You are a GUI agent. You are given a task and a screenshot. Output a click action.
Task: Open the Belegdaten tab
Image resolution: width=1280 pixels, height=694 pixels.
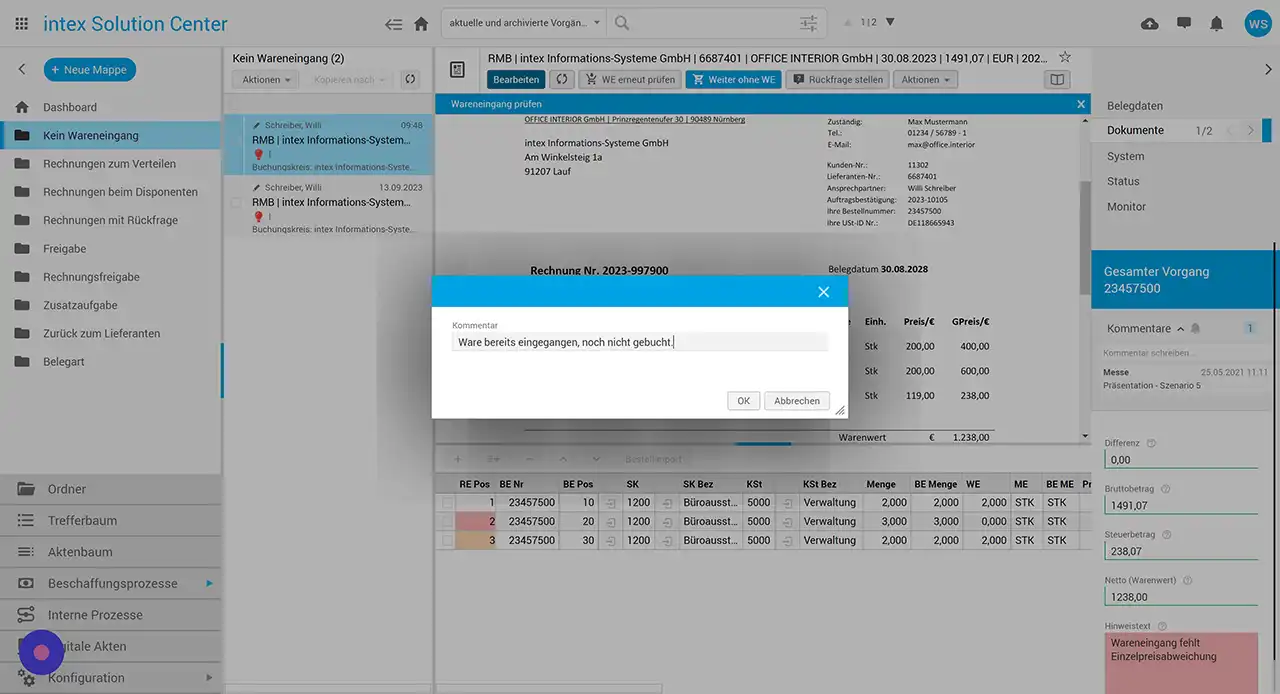pyautogui.click(x=1134, y=106)
